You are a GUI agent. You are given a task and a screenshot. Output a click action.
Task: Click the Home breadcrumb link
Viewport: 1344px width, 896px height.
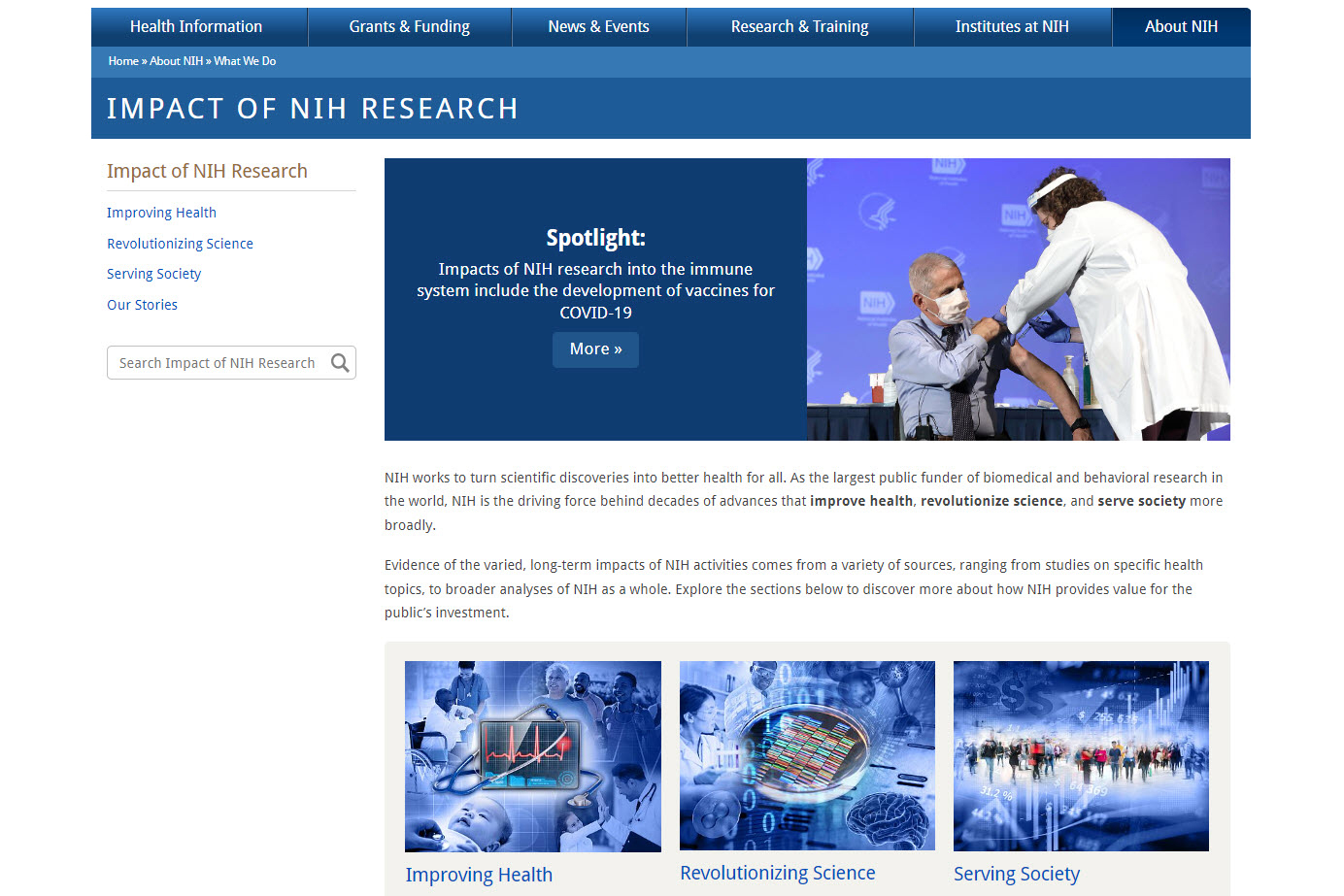(123, 60)
